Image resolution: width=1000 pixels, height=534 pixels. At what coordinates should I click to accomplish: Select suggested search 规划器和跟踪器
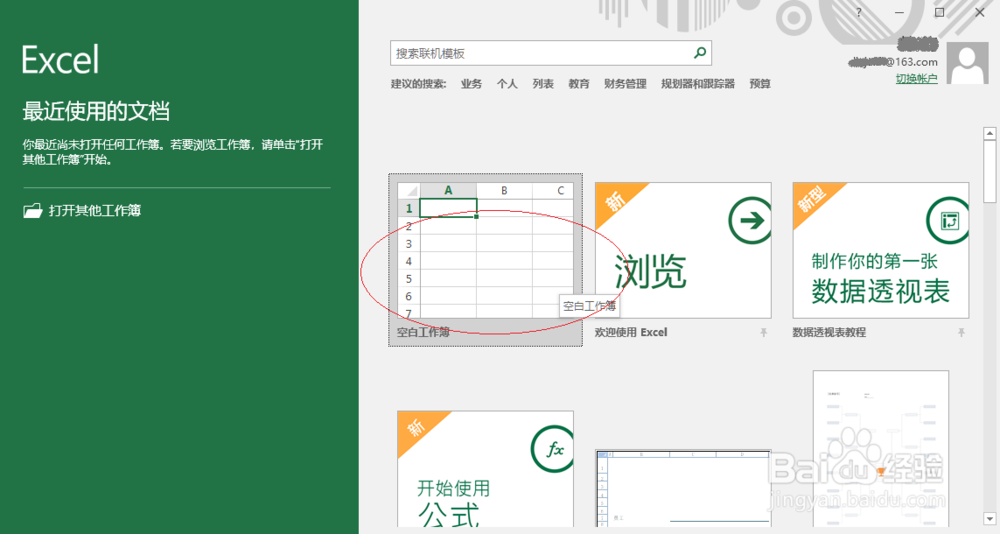pos(698,84)
